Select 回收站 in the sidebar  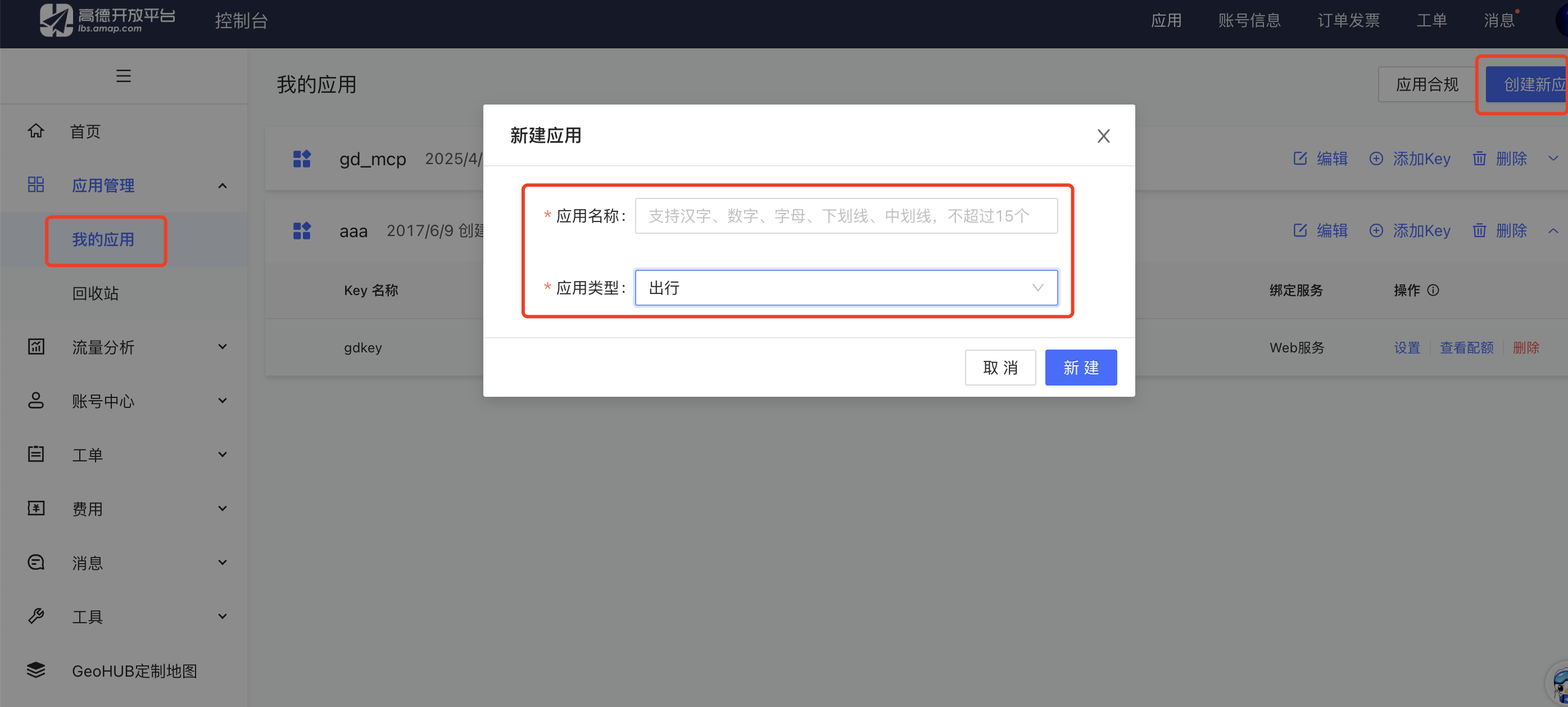click(96, 293)
